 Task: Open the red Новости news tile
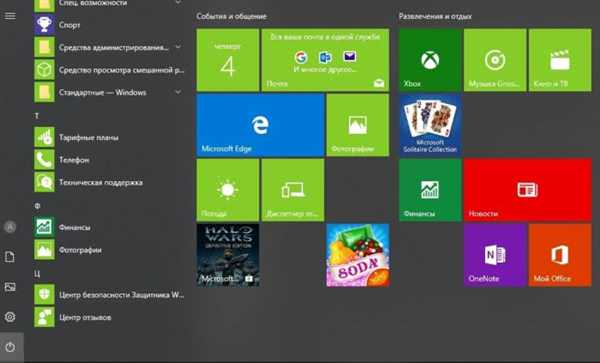point(528,190)
